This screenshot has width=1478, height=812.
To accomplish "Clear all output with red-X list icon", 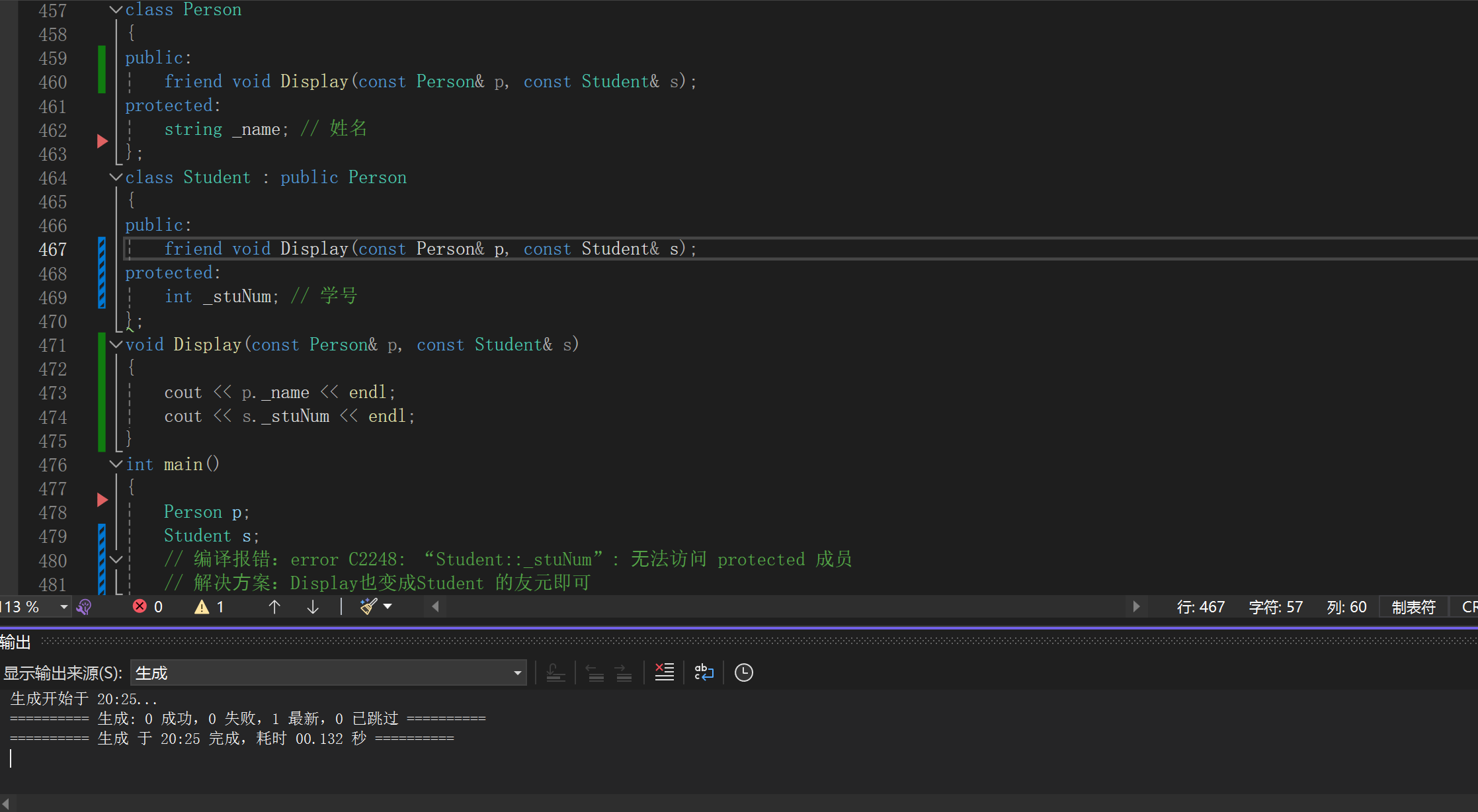I will tap(664, 672).
